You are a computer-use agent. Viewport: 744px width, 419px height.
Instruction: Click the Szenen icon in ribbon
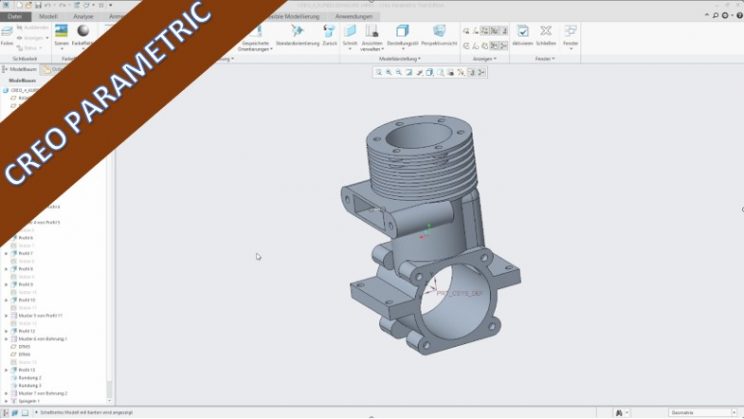click(61, 33)
